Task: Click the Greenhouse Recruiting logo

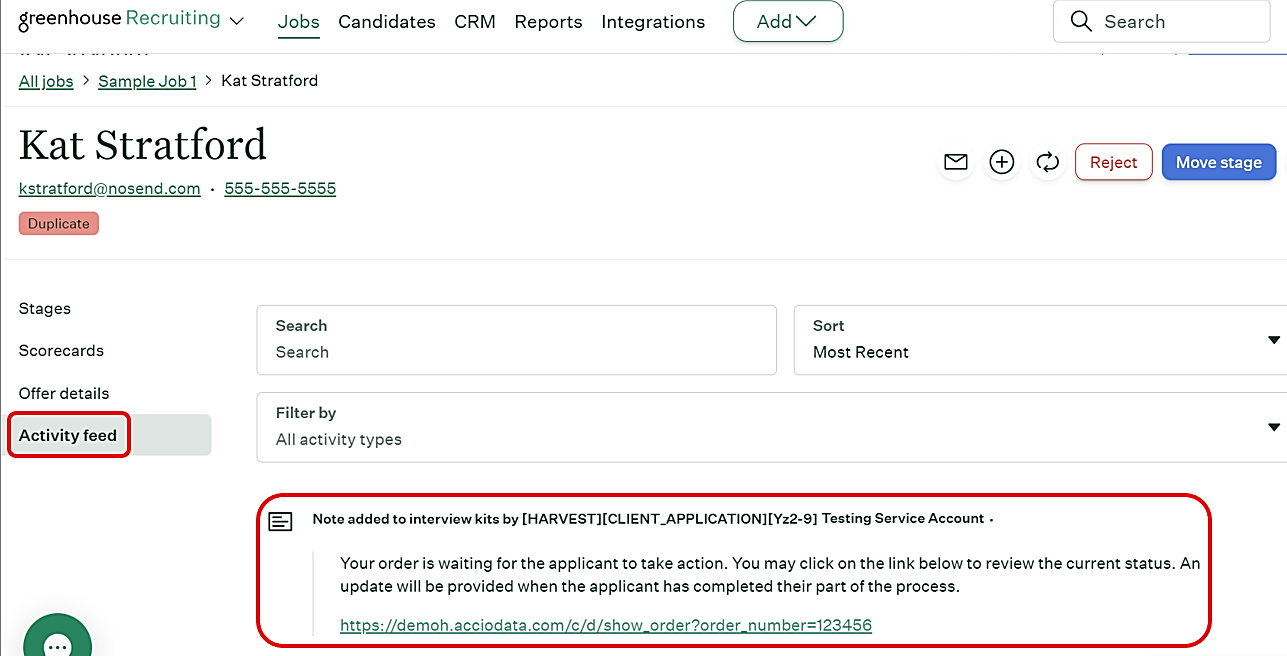Action: pyautogui.click(x=120, y=19)
